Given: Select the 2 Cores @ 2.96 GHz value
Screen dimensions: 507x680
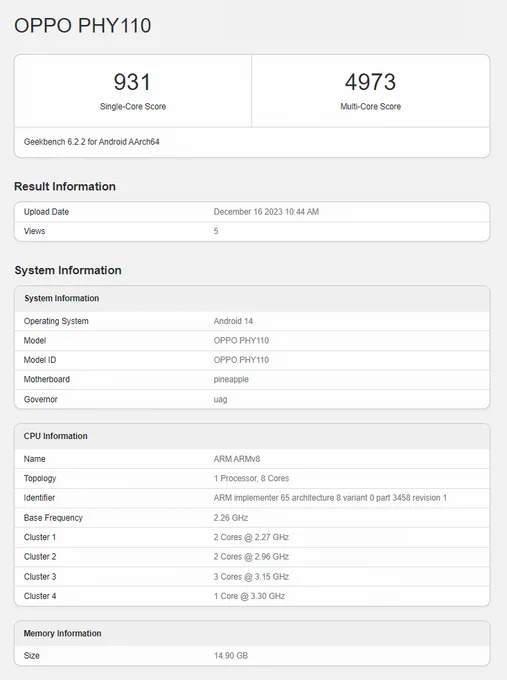Looking at the screenshot, I should point(251,557).
